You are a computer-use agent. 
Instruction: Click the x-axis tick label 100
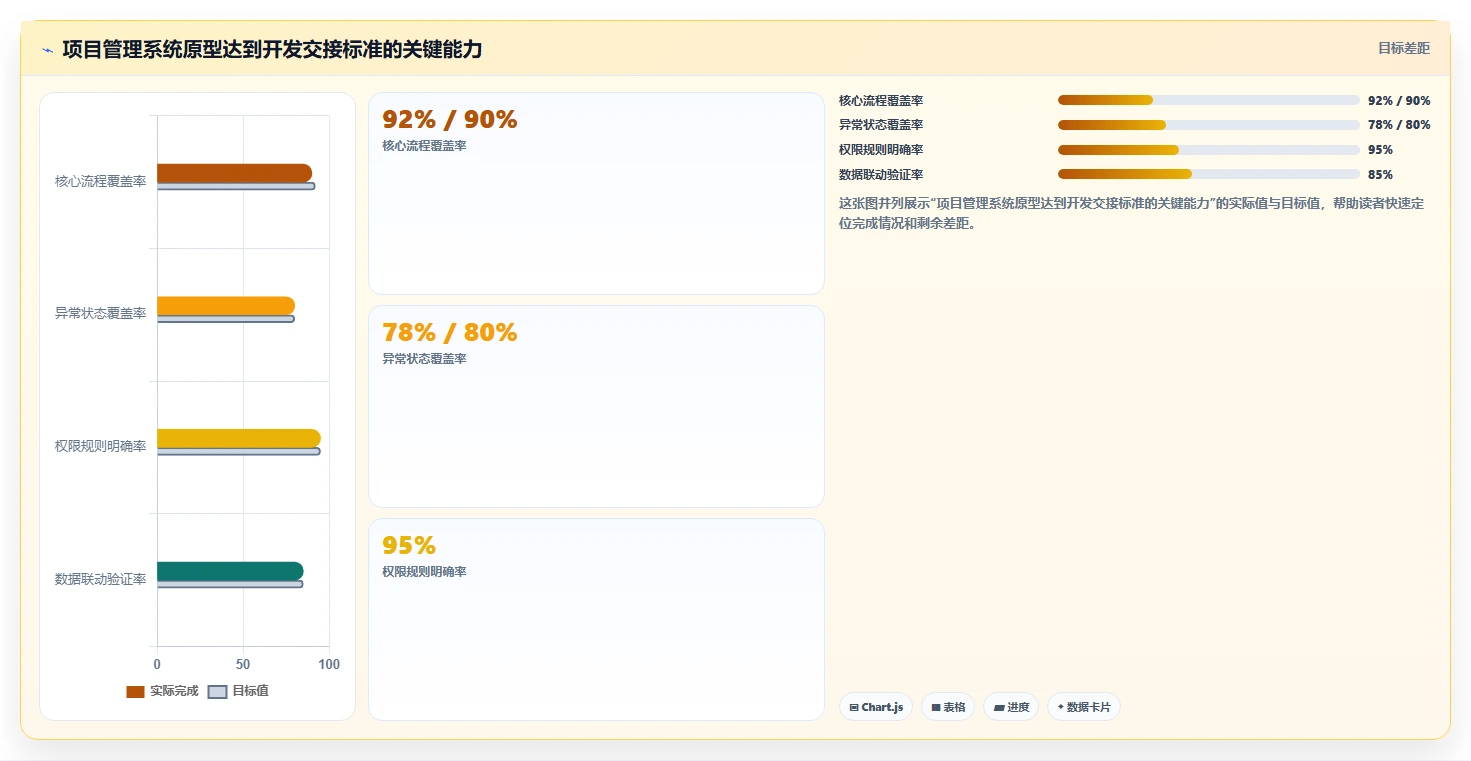pyautogui.click(x=329, y=665)
